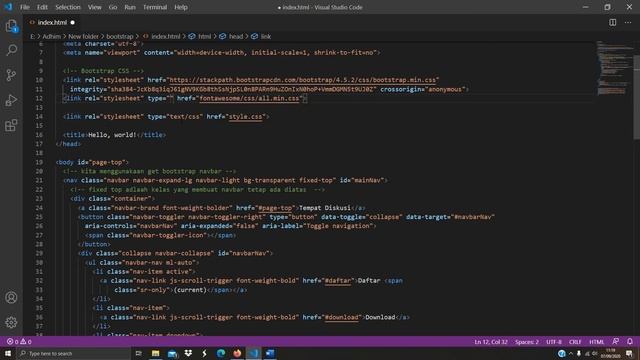
Task: Switch to Visual Studio Code taskbar icon
Action: click(253, 353)
